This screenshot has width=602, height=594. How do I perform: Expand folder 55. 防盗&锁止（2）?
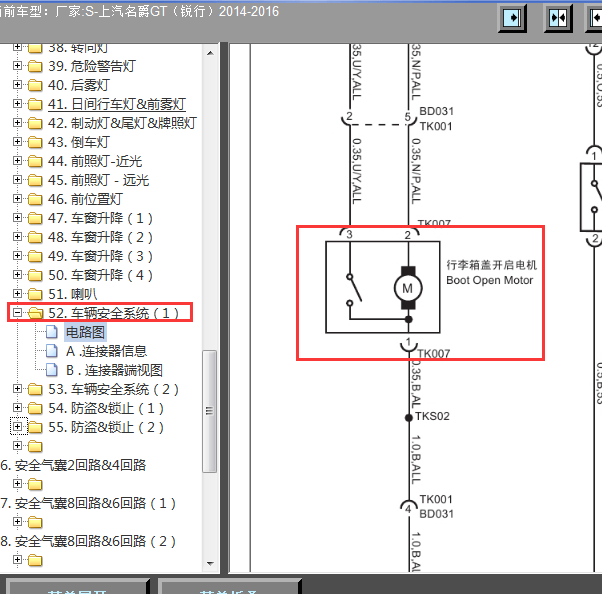tap(17, 427)
